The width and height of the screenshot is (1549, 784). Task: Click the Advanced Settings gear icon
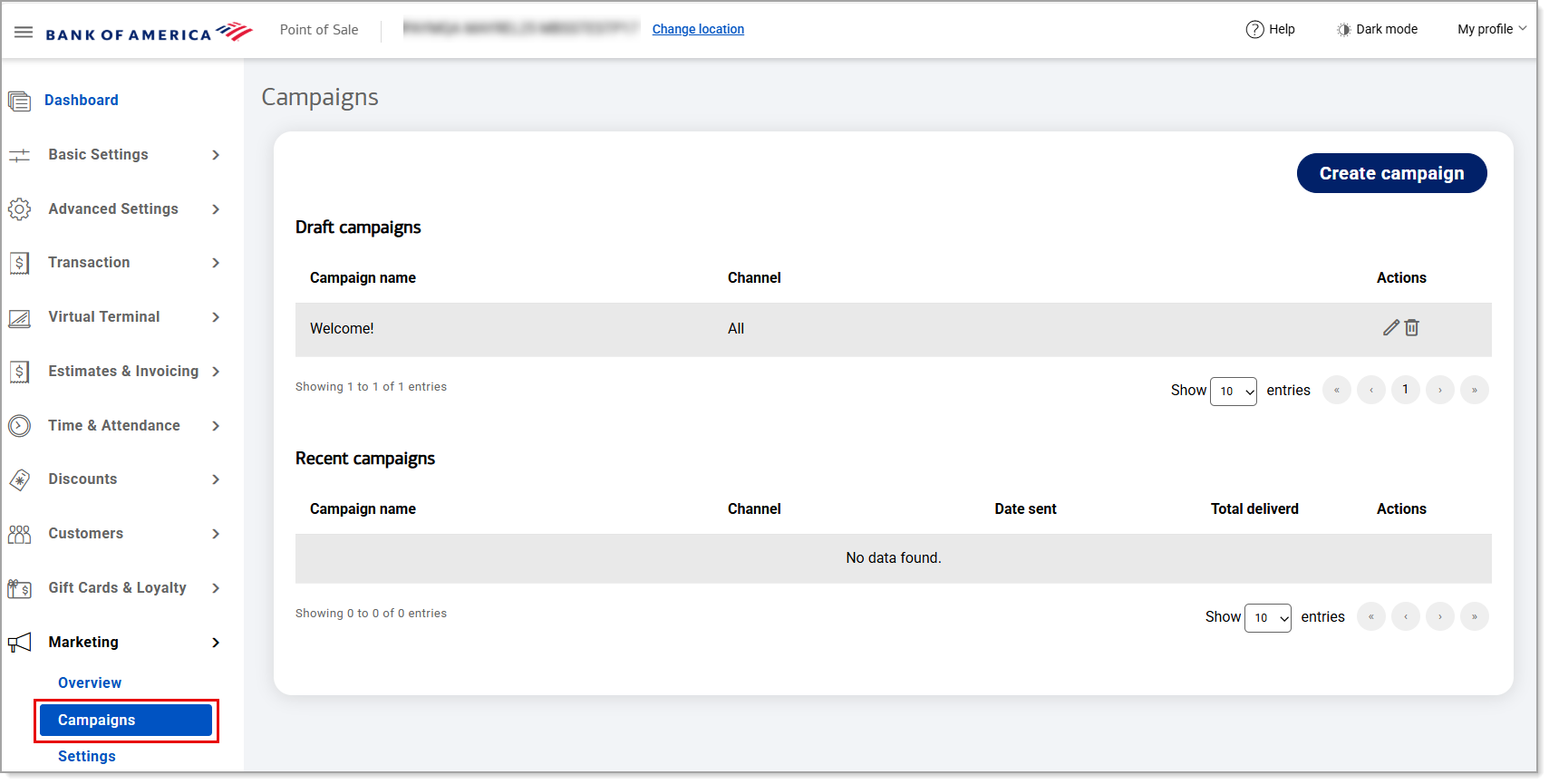(x=20, y=209)
